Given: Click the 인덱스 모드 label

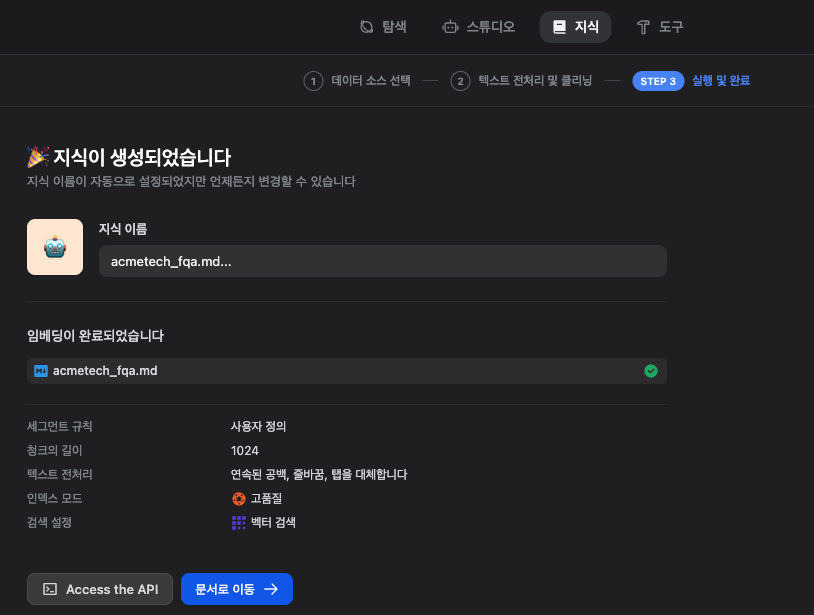Looking at the screenshot, I should (55, 499).
